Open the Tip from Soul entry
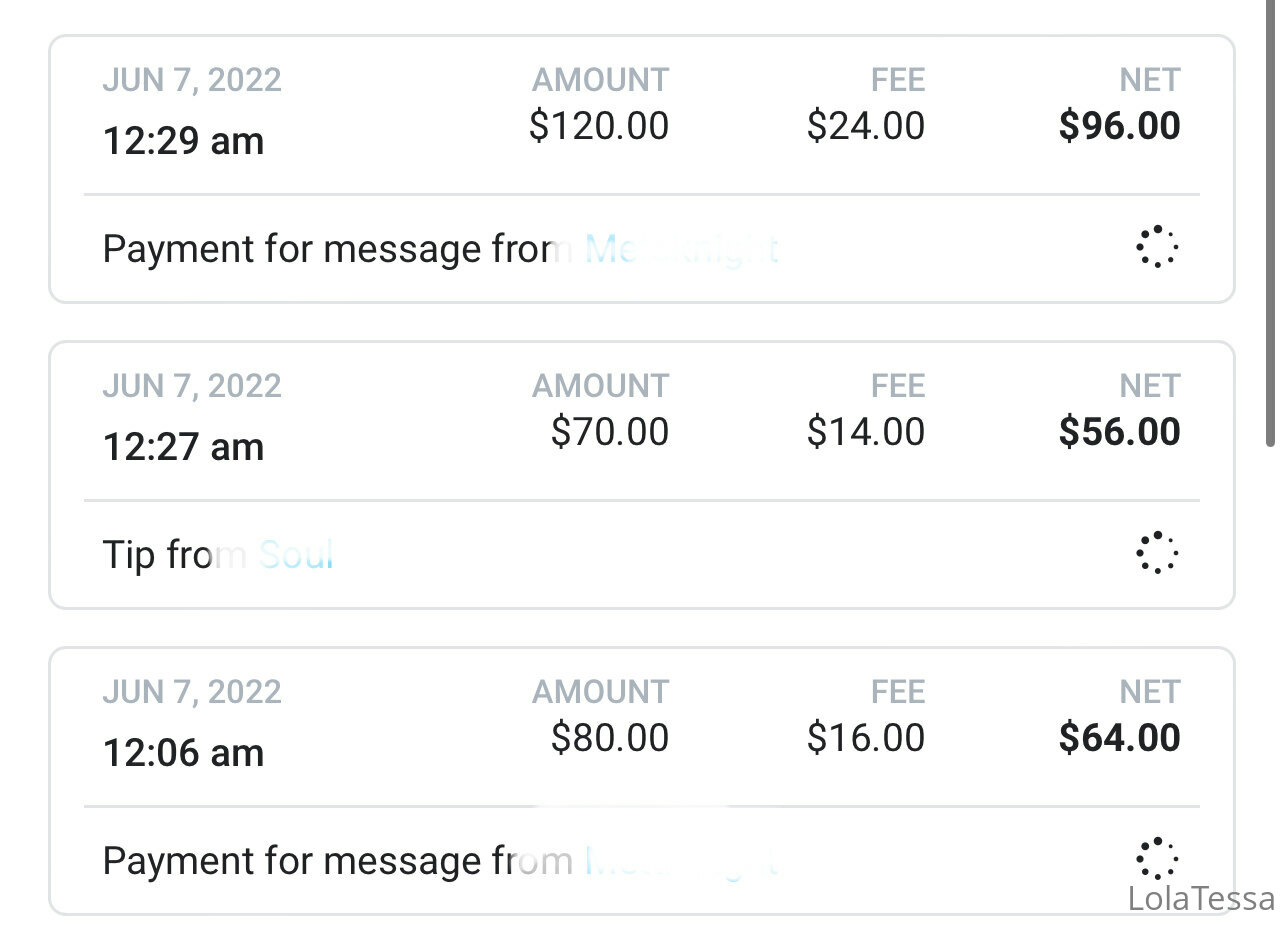The width and height of the screenshot is (1284, 928). [642, 475]
